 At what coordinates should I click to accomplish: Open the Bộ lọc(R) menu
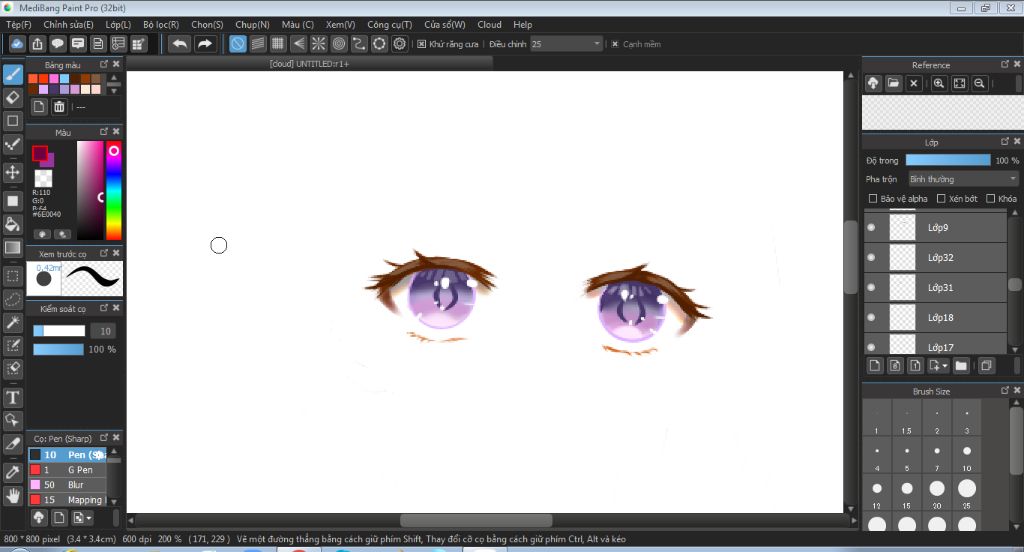(161, 24)
